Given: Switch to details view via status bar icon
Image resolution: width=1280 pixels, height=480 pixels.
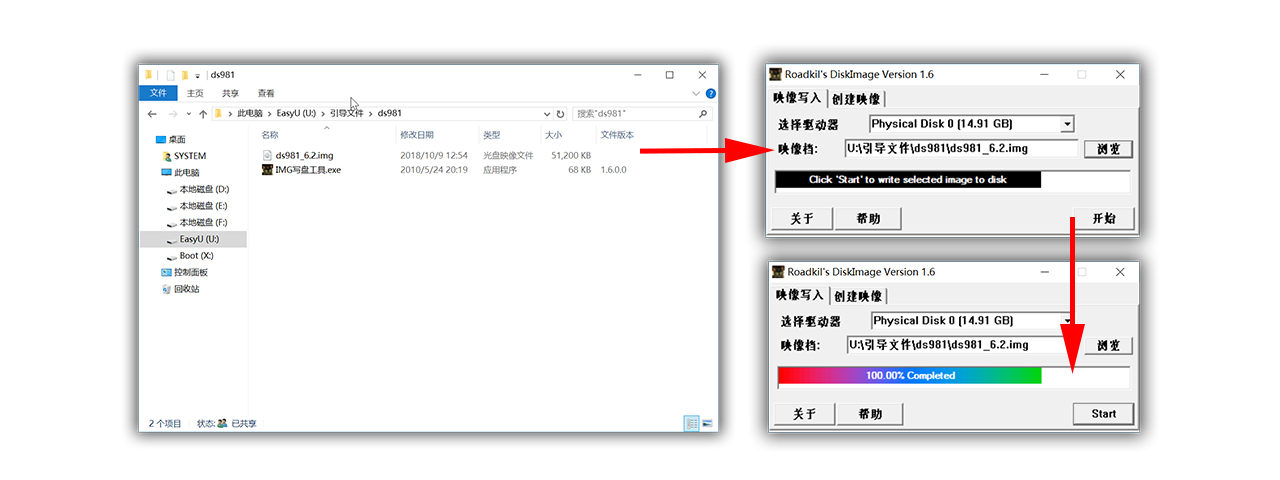Looking at the screenshot, I should click(x=691, y=424).
